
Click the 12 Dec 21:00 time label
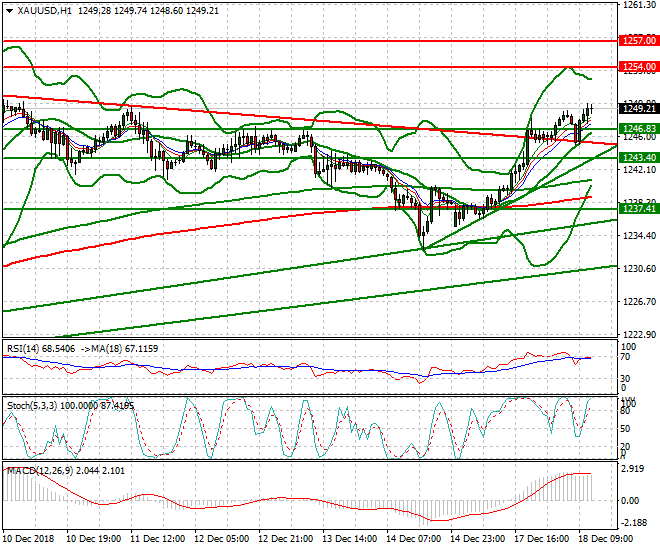point(285,539)
